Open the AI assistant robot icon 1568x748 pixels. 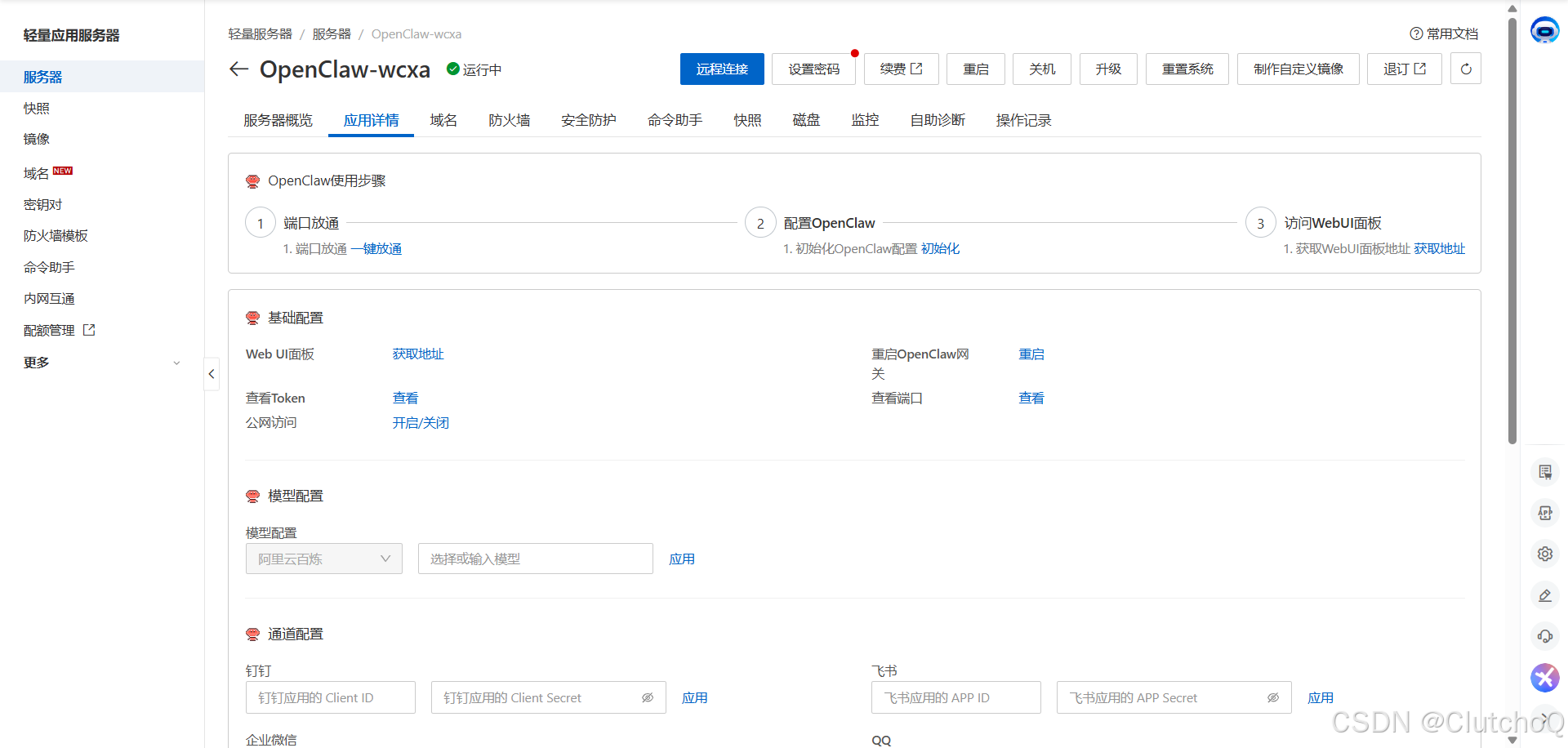coord(1544,31)
